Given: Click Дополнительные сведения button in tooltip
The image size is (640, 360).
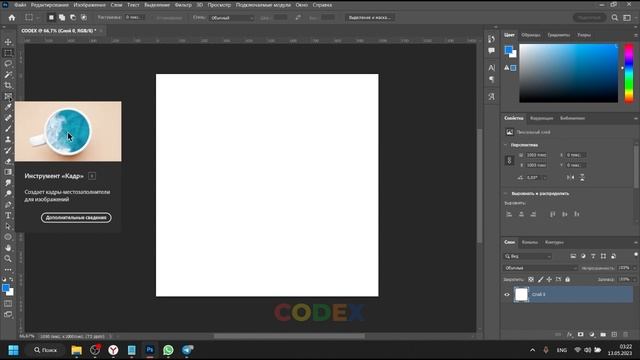Looking at the screenshot, I should tap(76, 218).
